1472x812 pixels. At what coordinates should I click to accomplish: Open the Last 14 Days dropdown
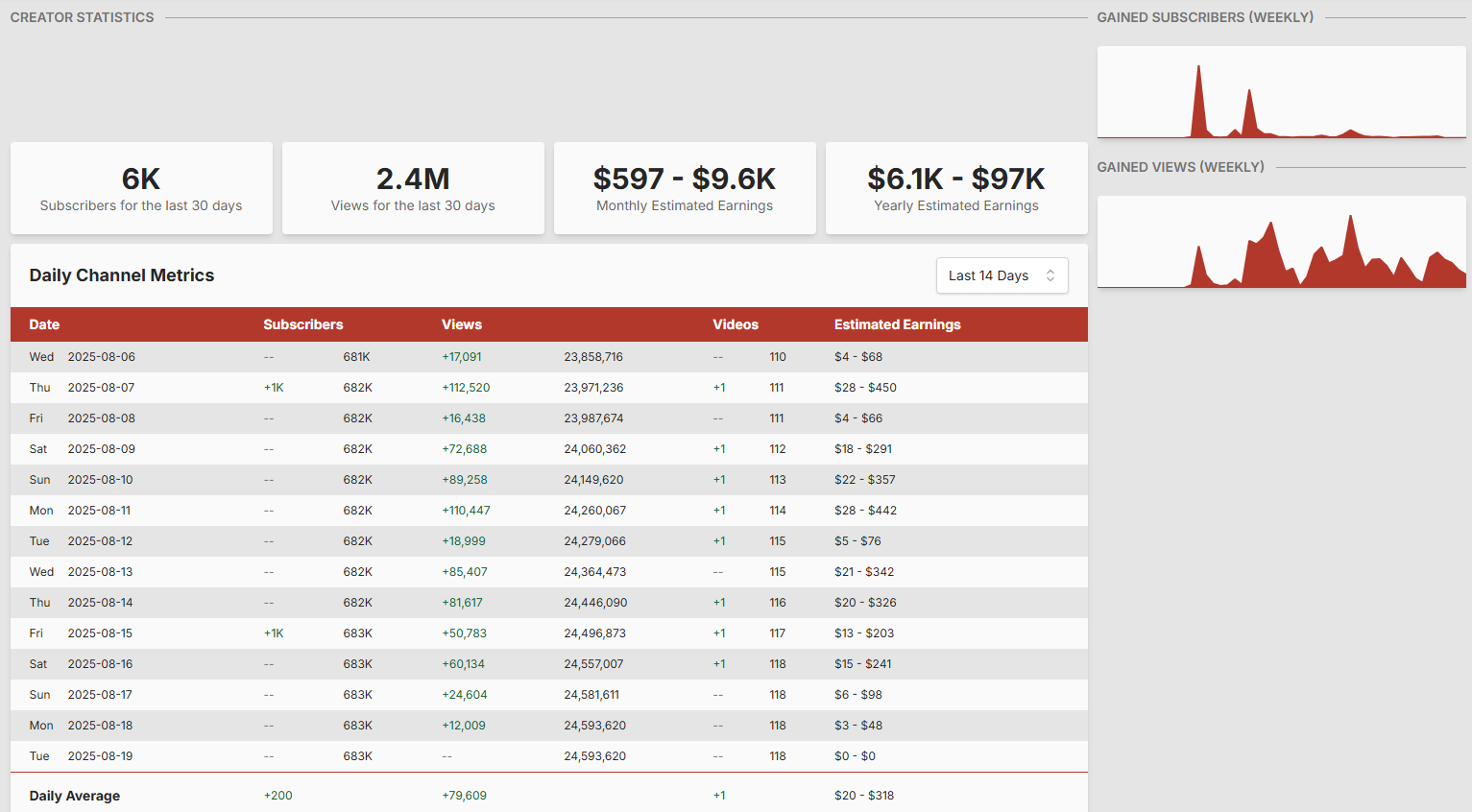tap(1001, 275)
